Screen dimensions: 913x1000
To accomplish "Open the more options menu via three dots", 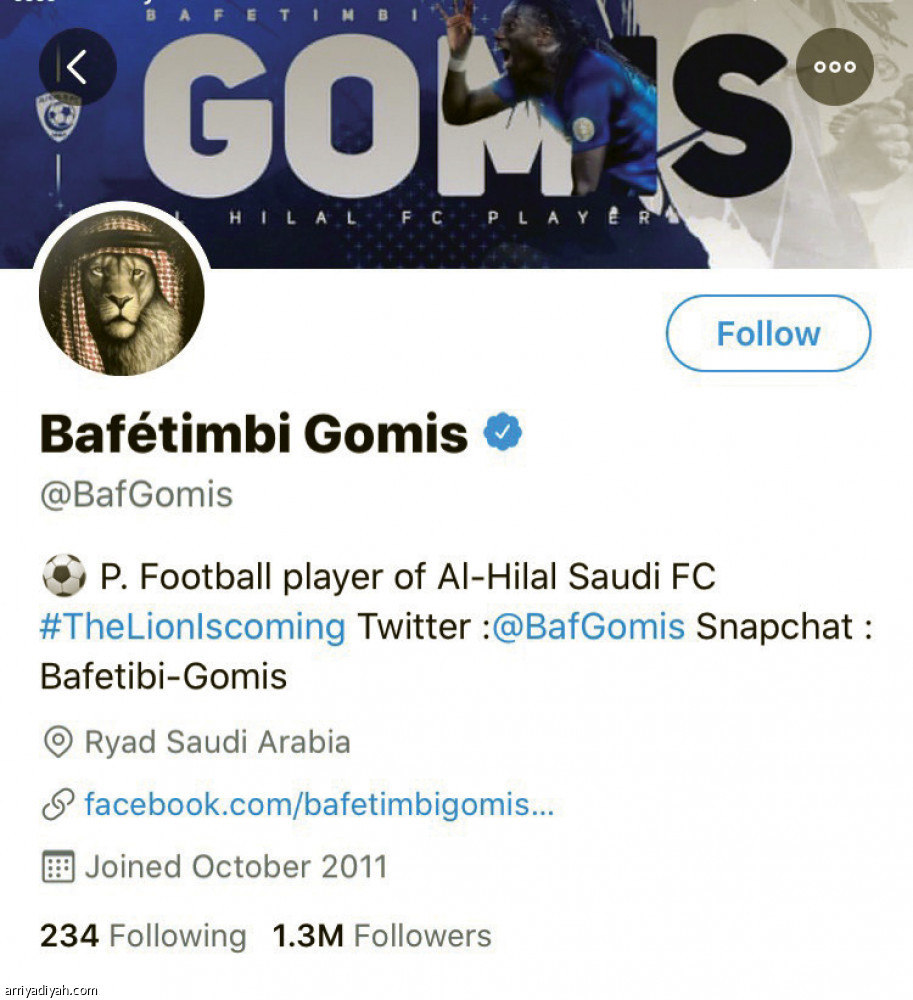I will (834, 67).
